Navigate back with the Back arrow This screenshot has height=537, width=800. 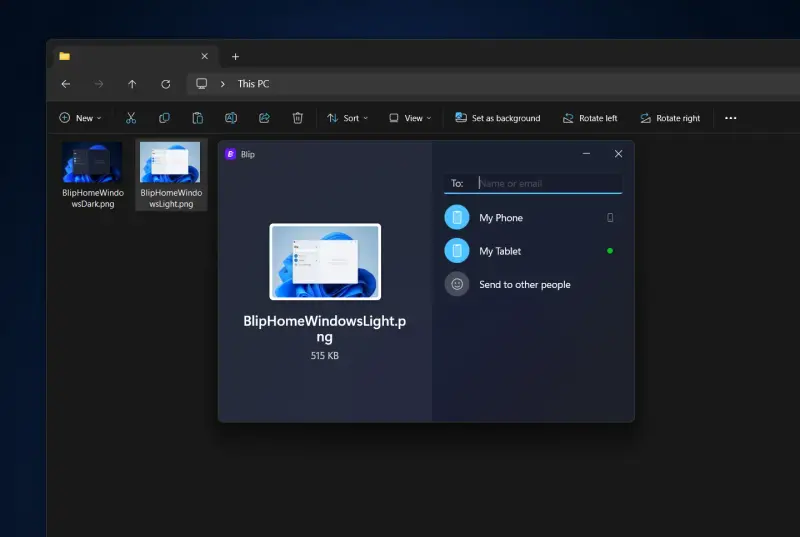[x=65, y=84]
